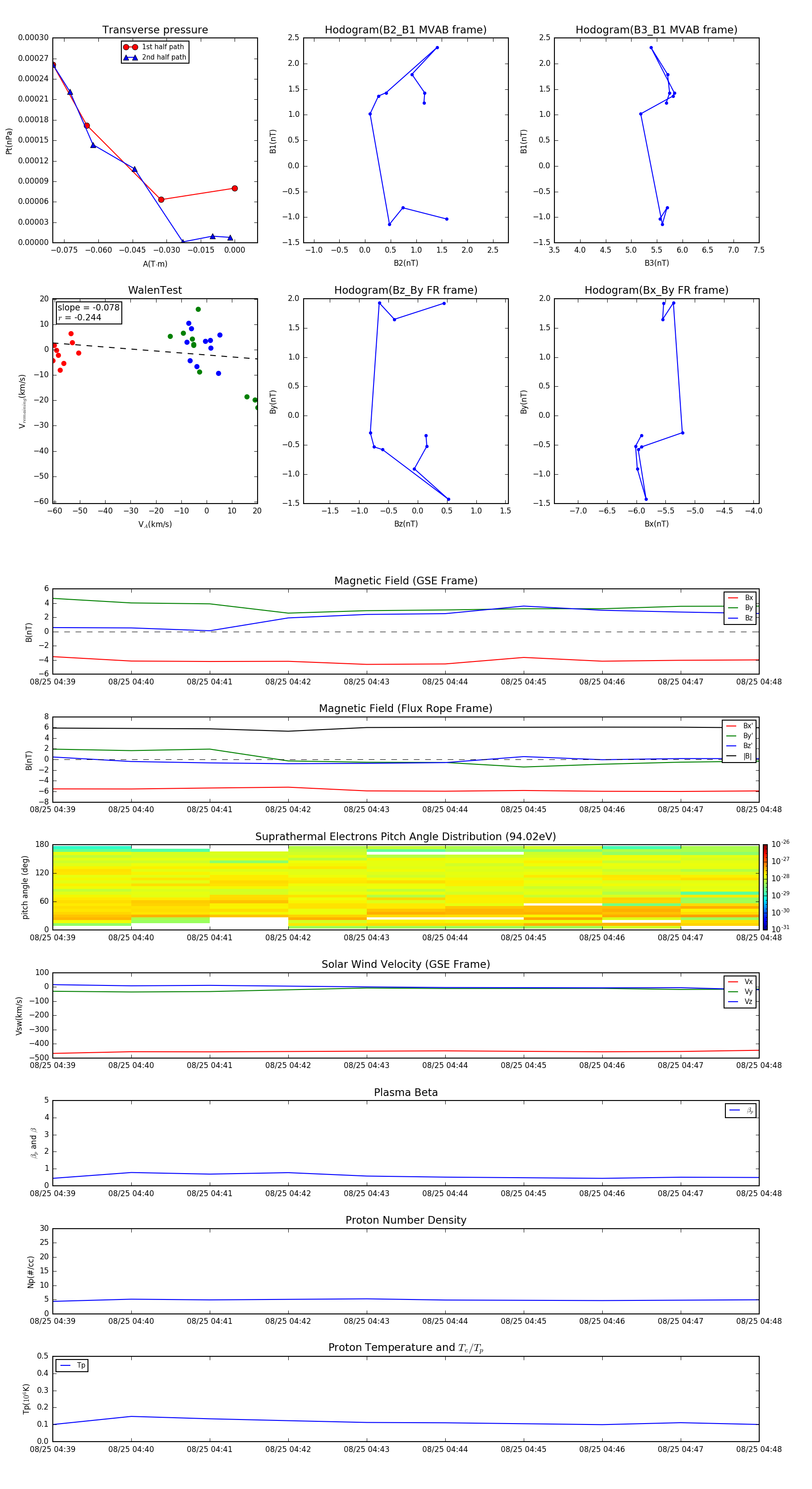The image size is (812, 1489).
Task: Click the "Vsw(km/s)" y-axis label
Action: [19, 1016]
